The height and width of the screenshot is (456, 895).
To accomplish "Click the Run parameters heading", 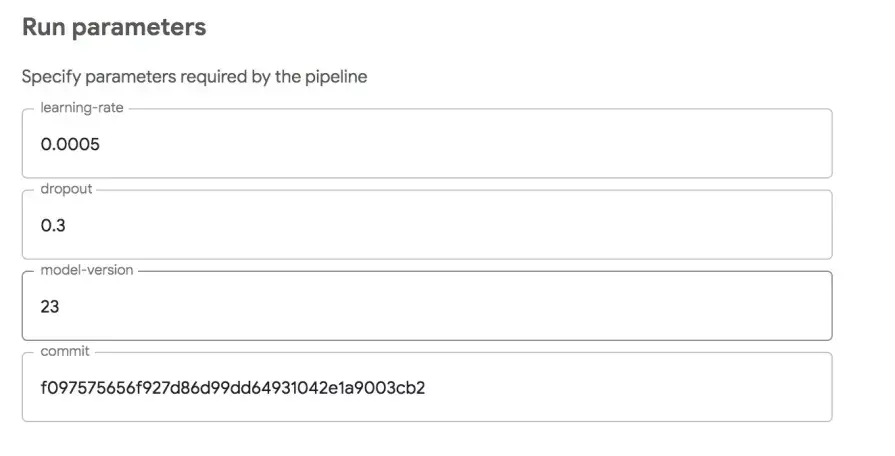I will coord(114,27).
